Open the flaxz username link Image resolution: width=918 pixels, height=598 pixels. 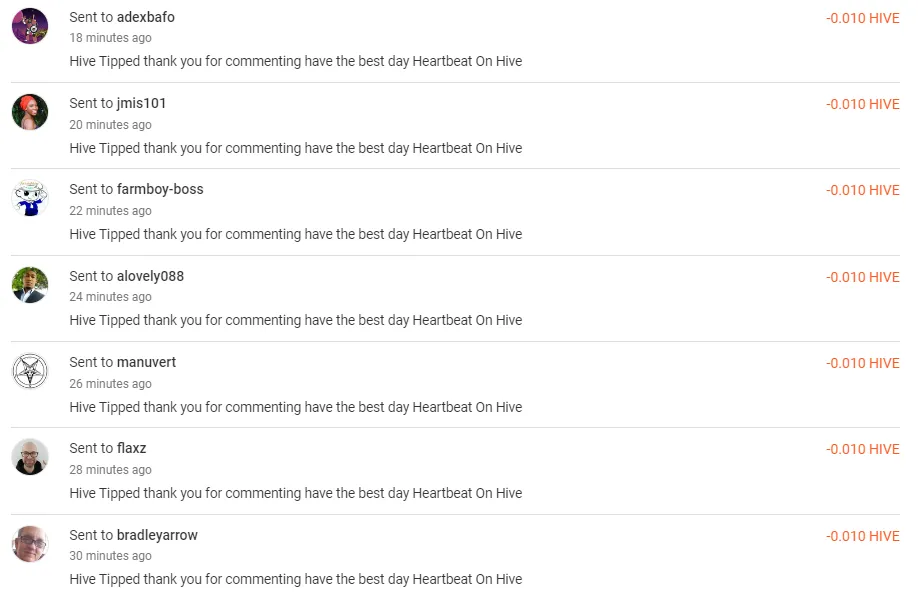pyautogui.click(x=132, y=448)
